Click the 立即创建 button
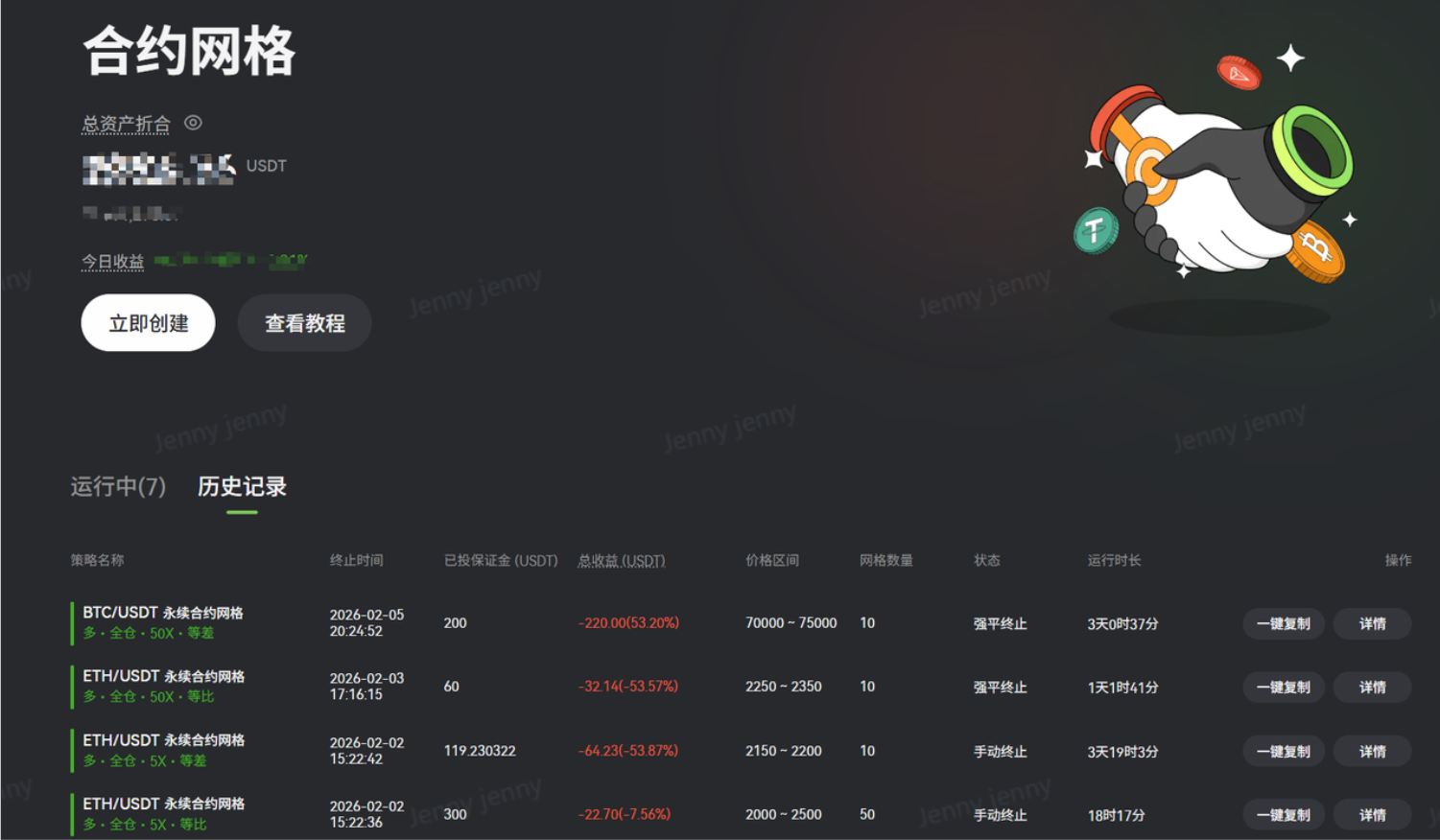The image size is (1440, 840). [x=148, y=323]
